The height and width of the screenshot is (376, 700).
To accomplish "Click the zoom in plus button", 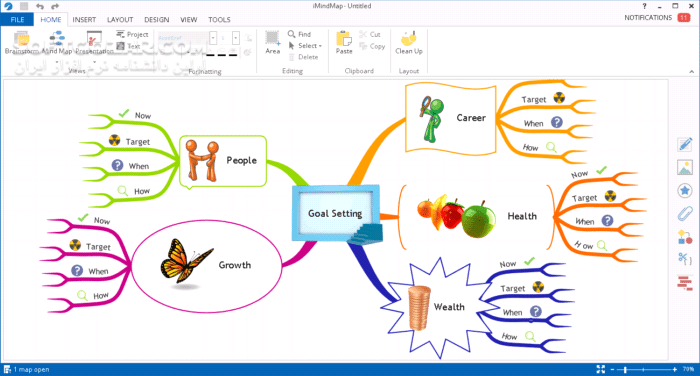I will pyautogui.click(x=675, y=369).
